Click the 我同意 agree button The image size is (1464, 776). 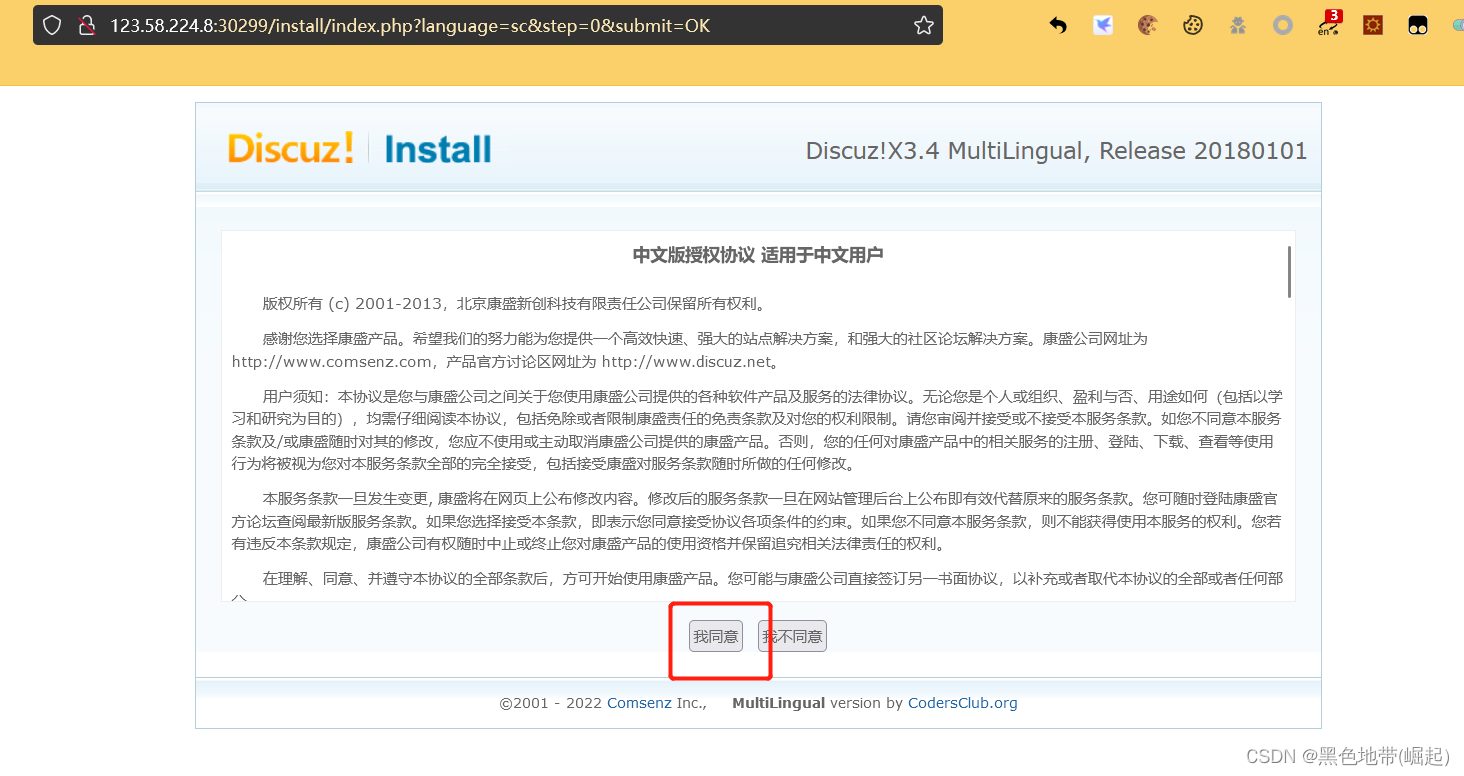pos(715,636)
